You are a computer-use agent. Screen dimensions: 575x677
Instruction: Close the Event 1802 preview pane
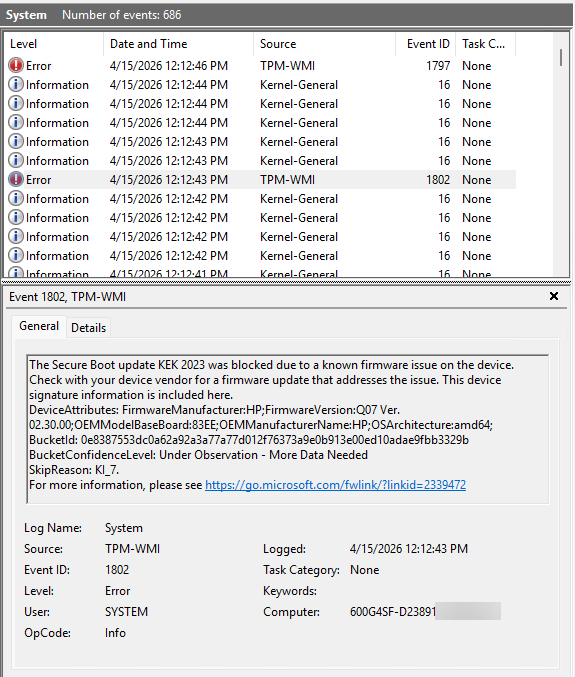point(554,296)
